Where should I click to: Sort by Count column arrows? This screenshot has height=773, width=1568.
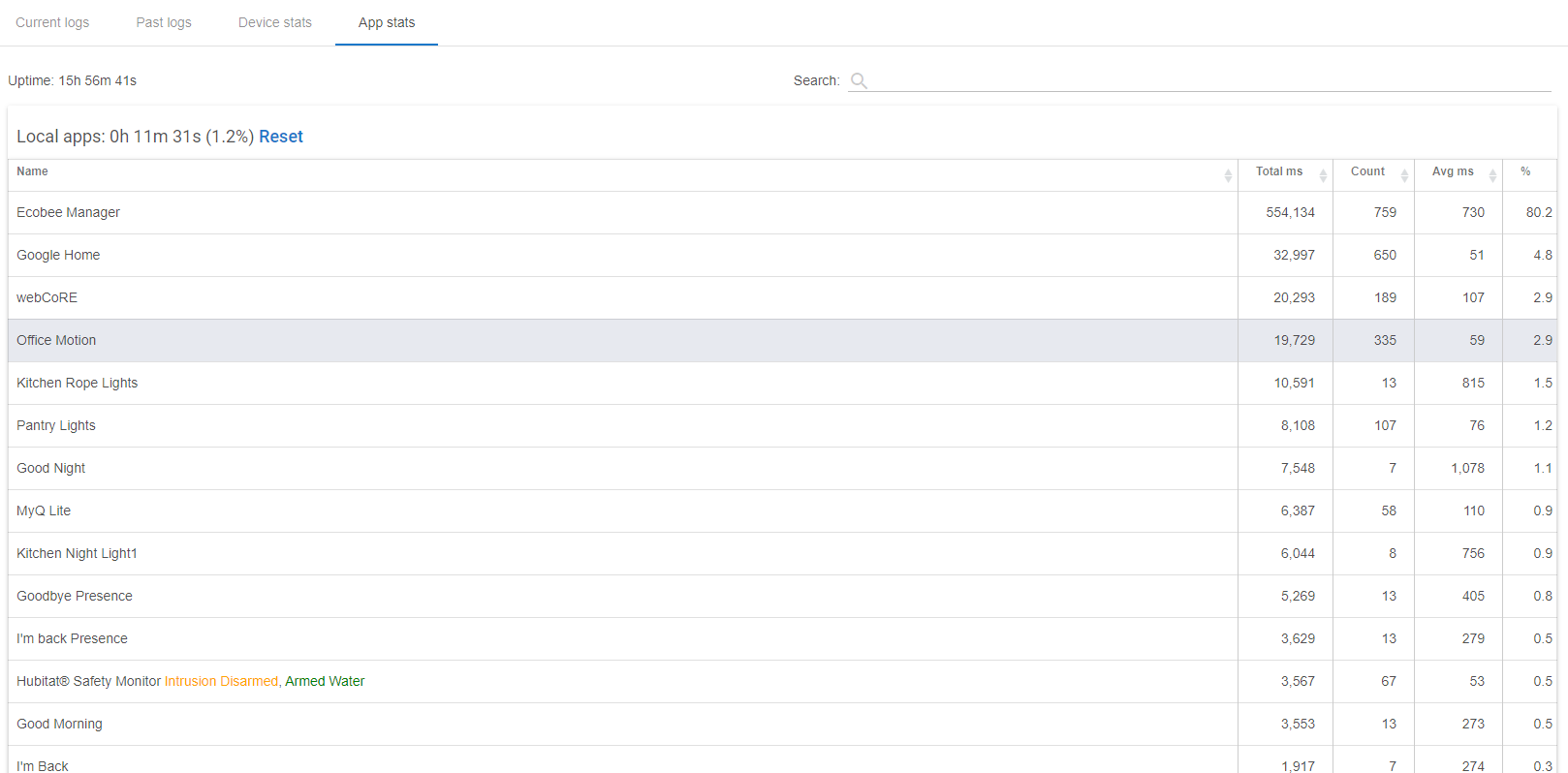tap(1404, 175)
